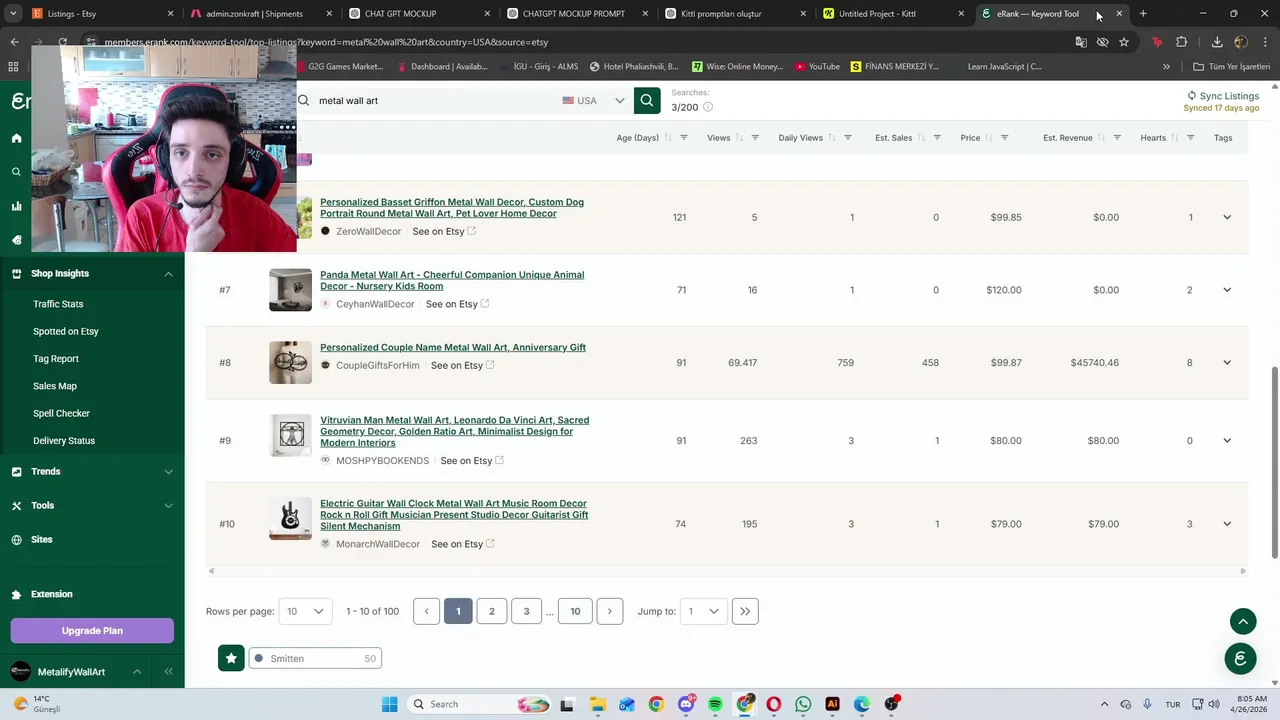Open filter menu for Price column
The image size is (1280, 720).
[x=1004, y=138]
